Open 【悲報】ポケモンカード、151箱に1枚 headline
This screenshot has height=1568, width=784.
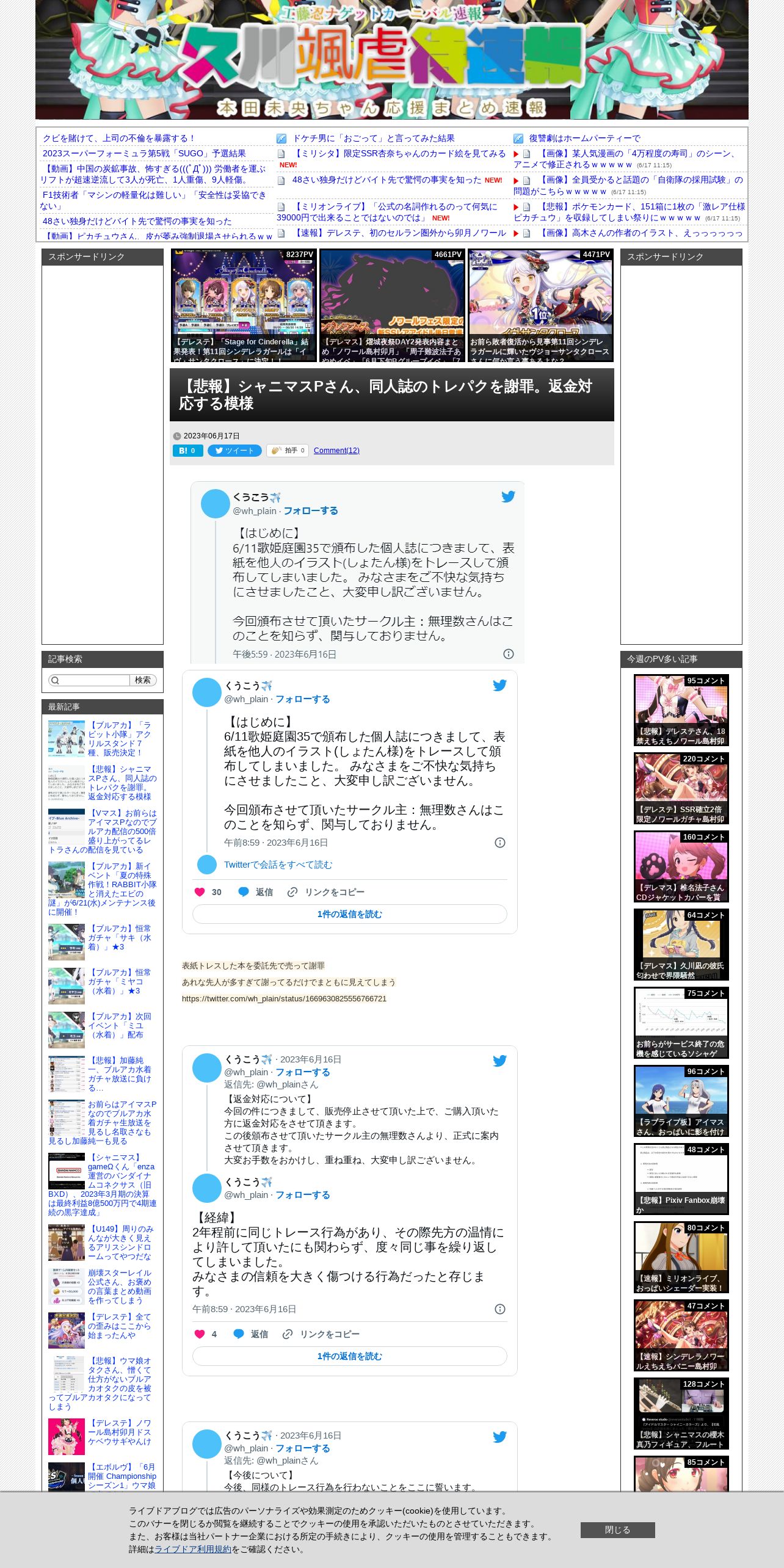(630, 212)
